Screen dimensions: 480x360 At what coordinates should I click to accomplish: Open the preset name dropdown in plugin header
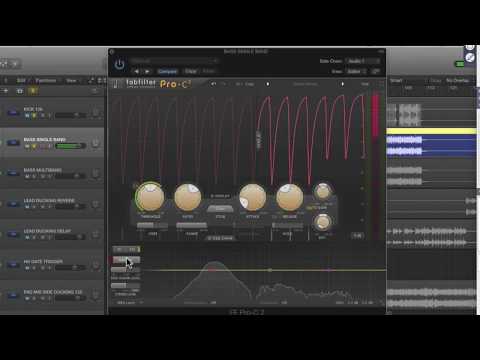click(174, 61)
